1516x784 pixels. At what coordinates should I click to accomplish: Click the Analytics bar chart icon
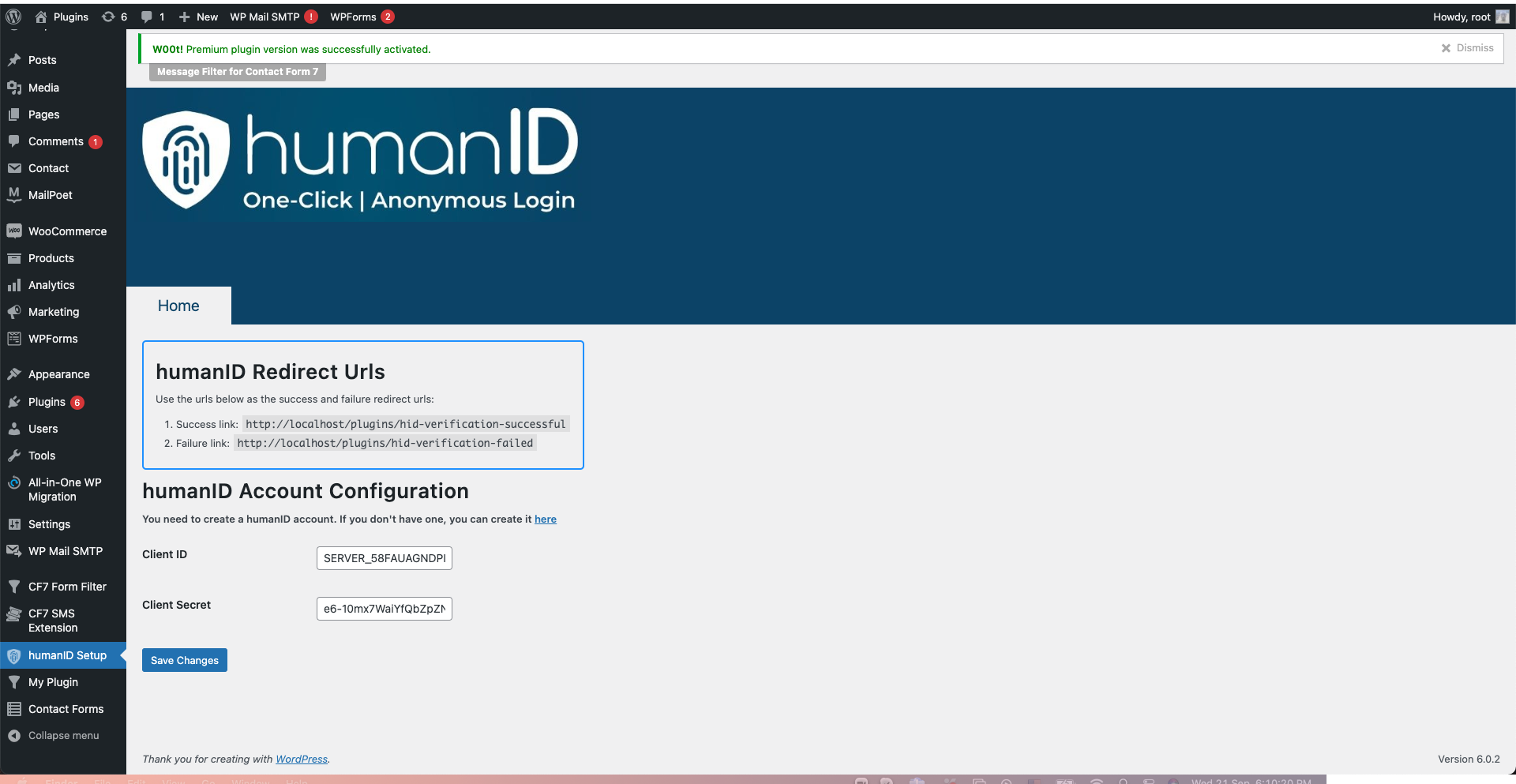coord(14,285)
